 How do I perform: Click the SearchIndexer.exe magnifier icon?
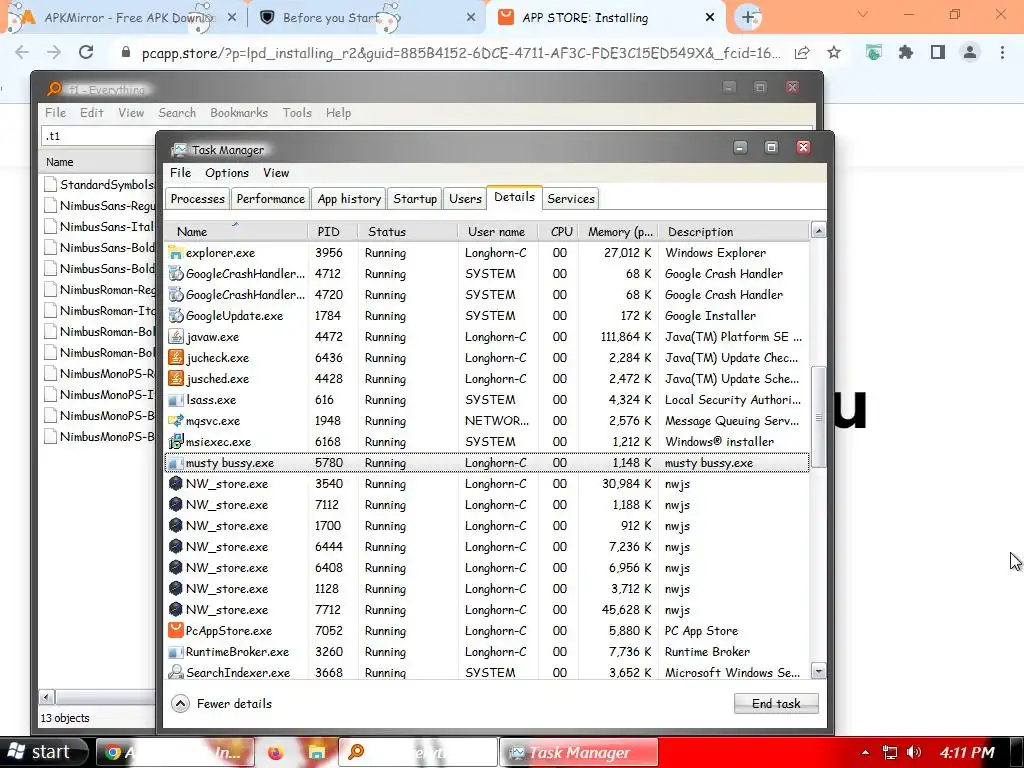(x=175, y=672)
